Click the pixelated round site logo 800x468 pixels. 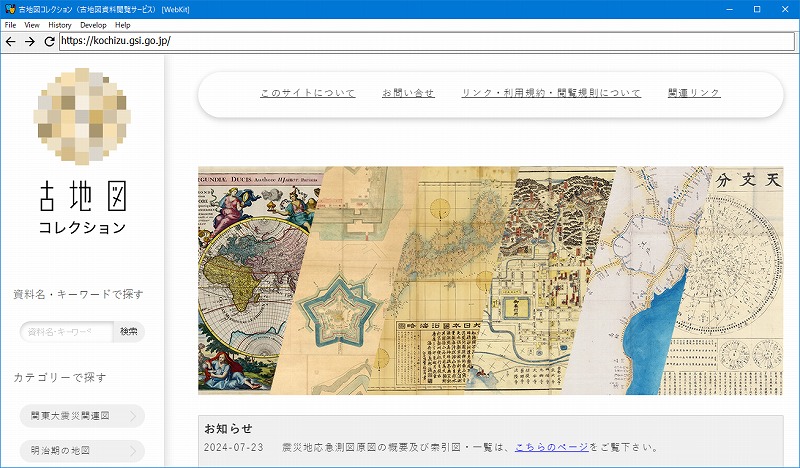(x=82, y=116)
